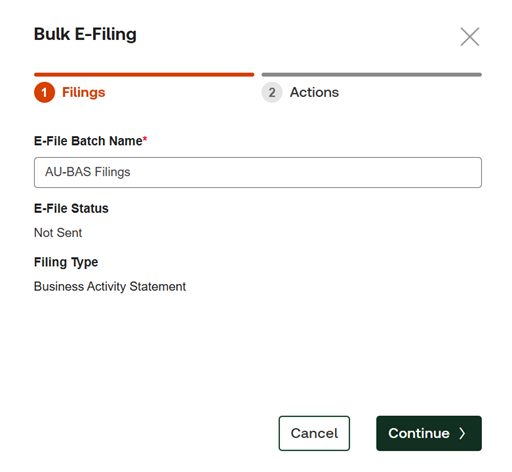This screenshot has width=512, height=472.
Task: Click the E-File Batch Name label
Action: pyautogui.click(x=88, y=141)
